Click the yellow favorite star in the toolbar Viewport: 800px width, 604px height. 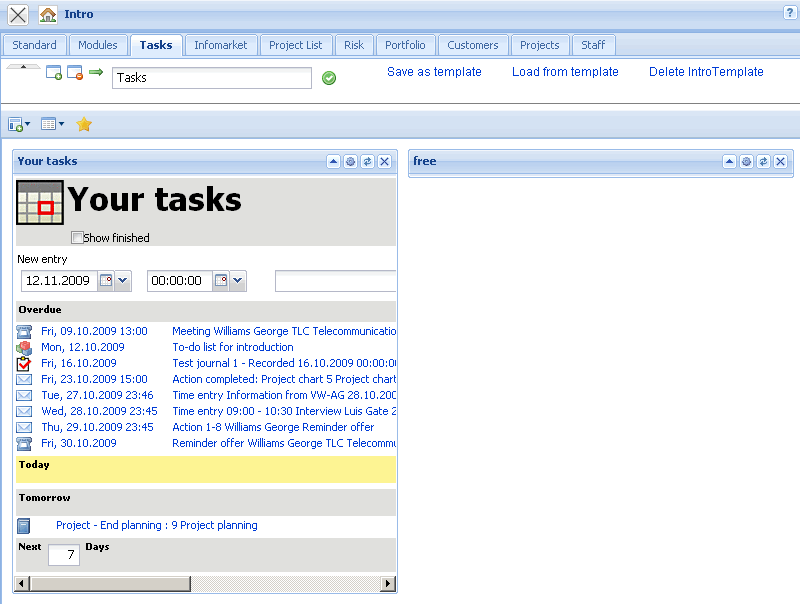[84, 124]
